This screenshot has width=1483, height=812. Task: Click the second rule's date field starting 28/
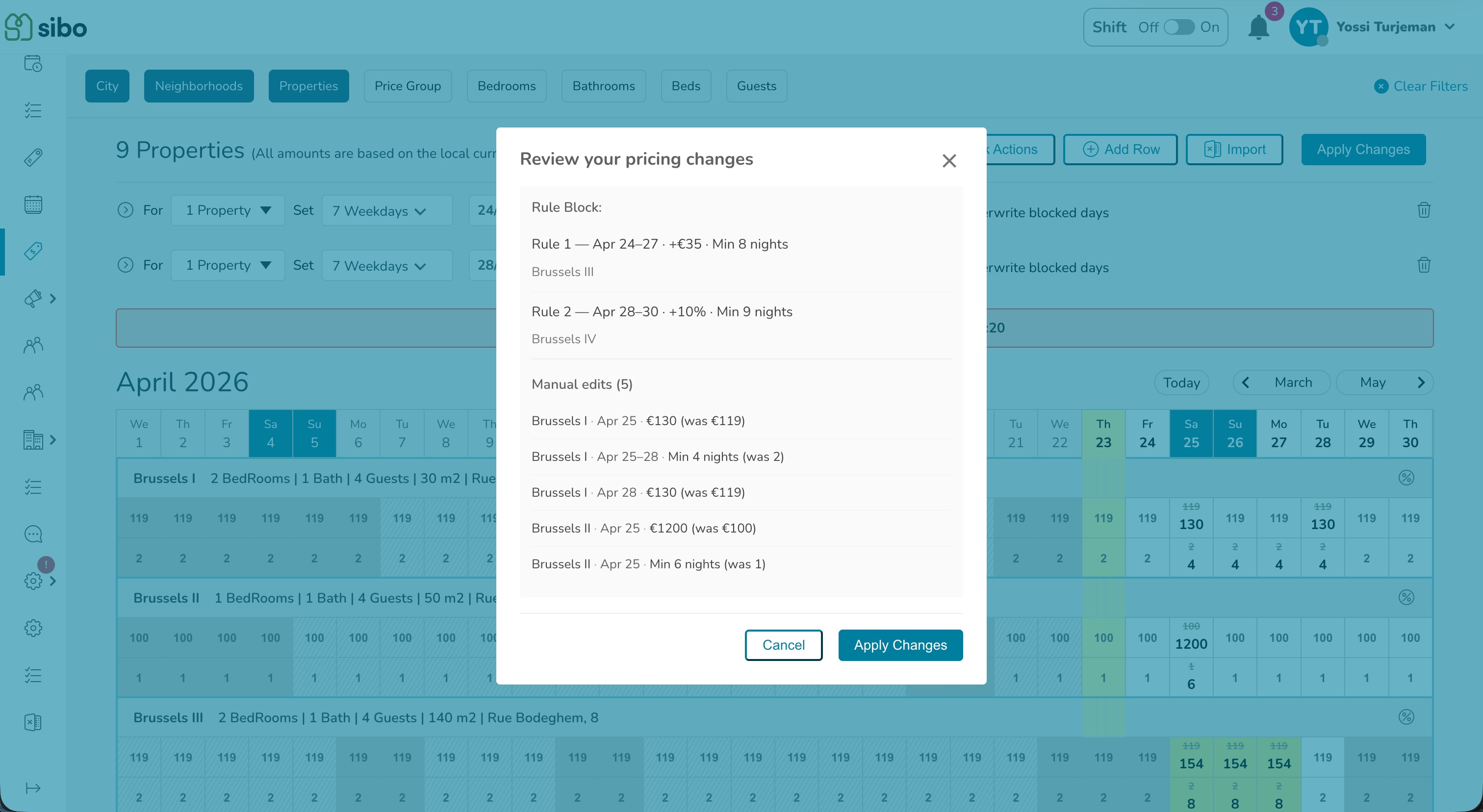click(x=483, y=265)
